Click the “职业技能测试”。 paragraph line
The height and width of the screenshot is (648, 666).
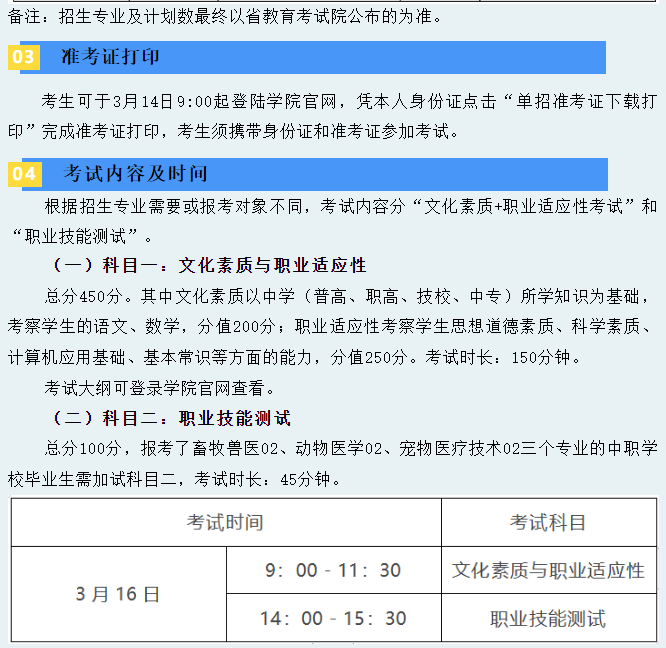82,237
